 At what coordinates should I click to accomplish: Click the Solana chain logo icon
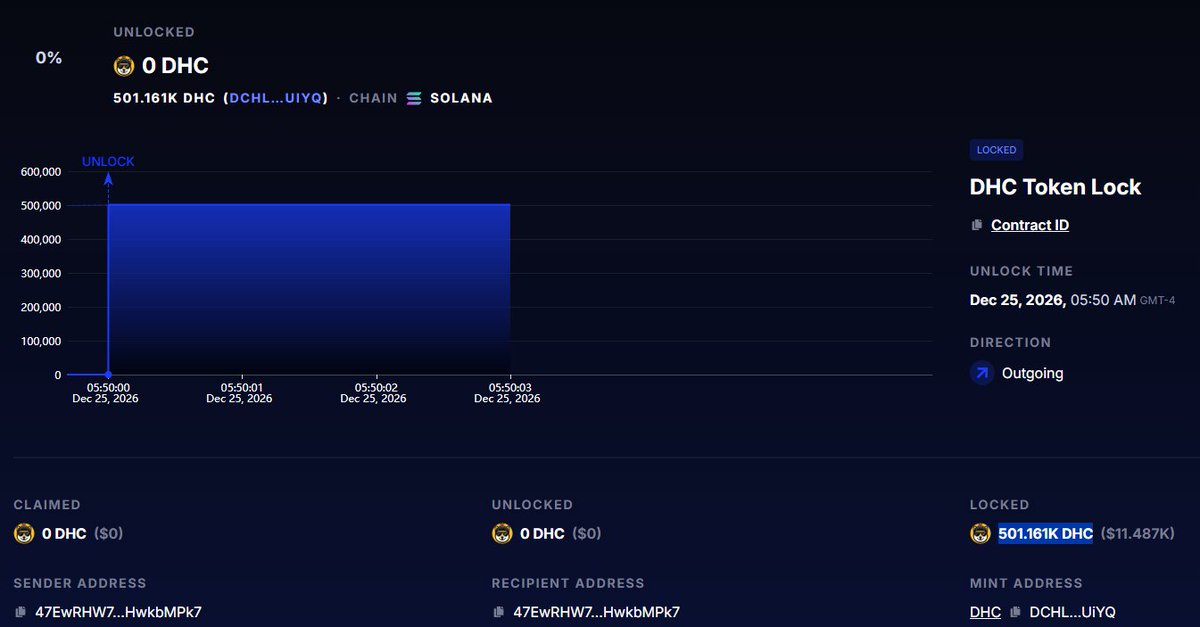(414, 98)
